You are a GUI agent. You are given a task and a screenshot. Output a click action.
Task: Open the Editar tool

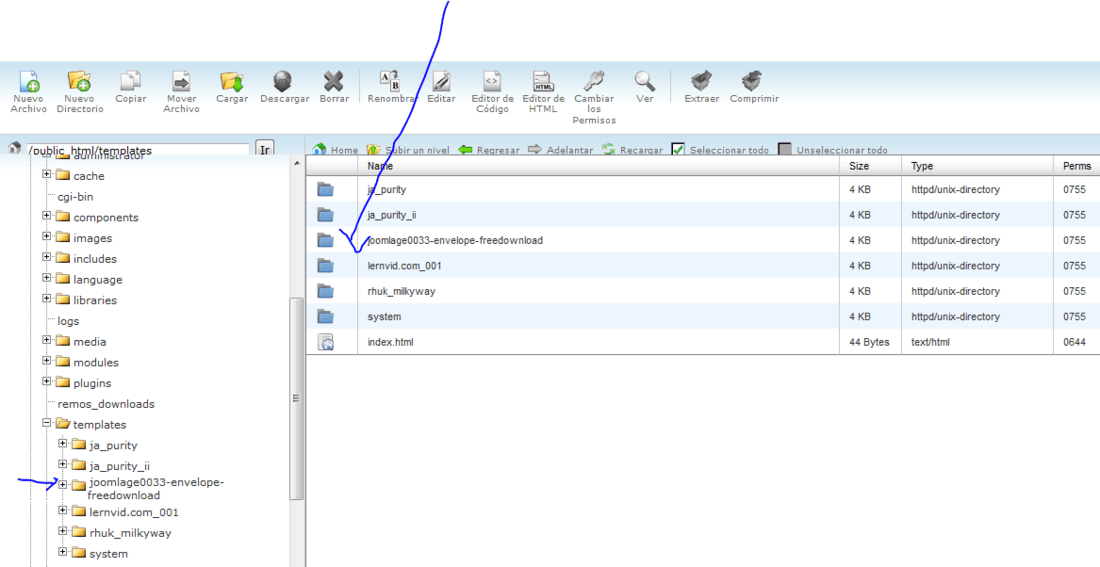point(441,81)
